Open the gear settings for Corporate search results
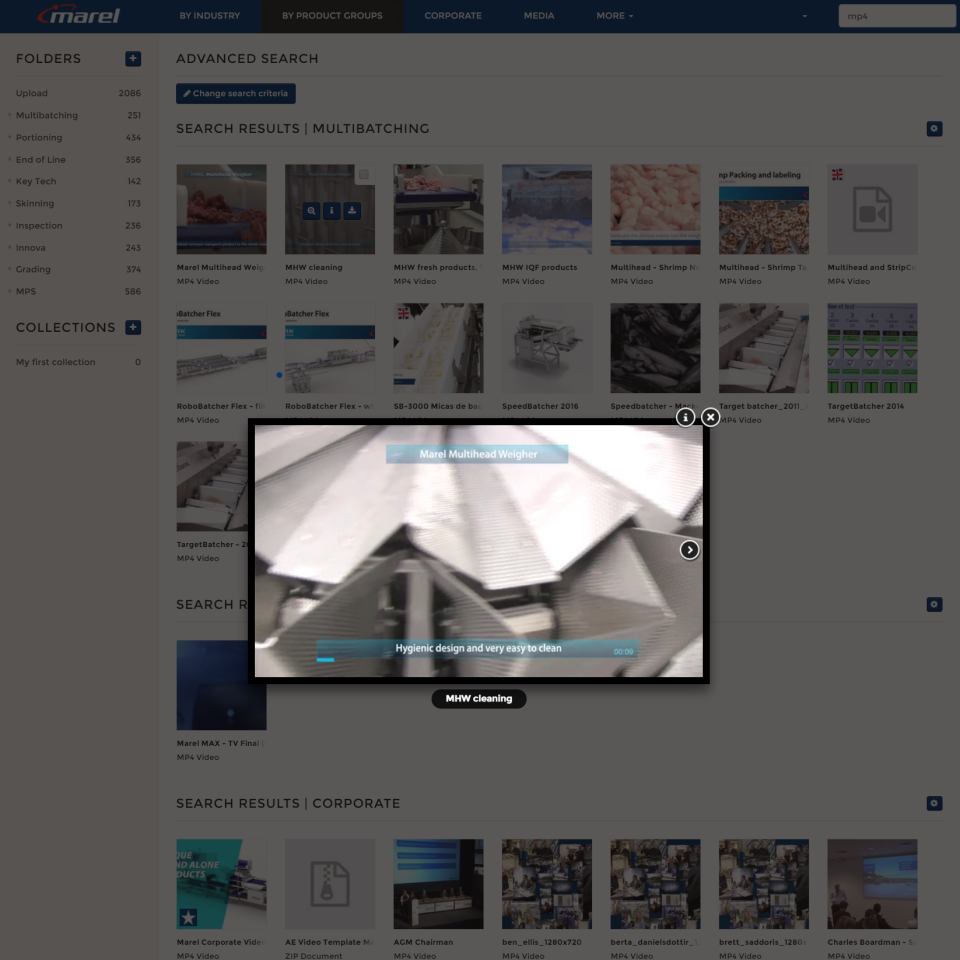Screen dimensions: 960x960 tap(934, 803)
